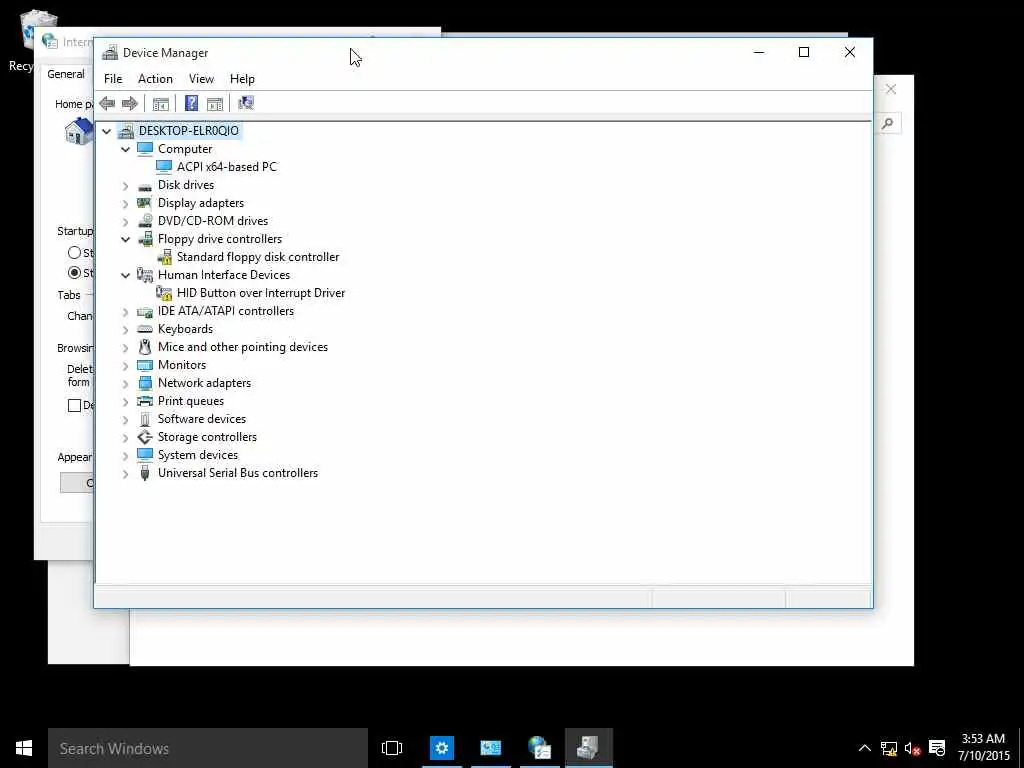
Task: Click the Software devices icon
Action: [x=145, y=419]
